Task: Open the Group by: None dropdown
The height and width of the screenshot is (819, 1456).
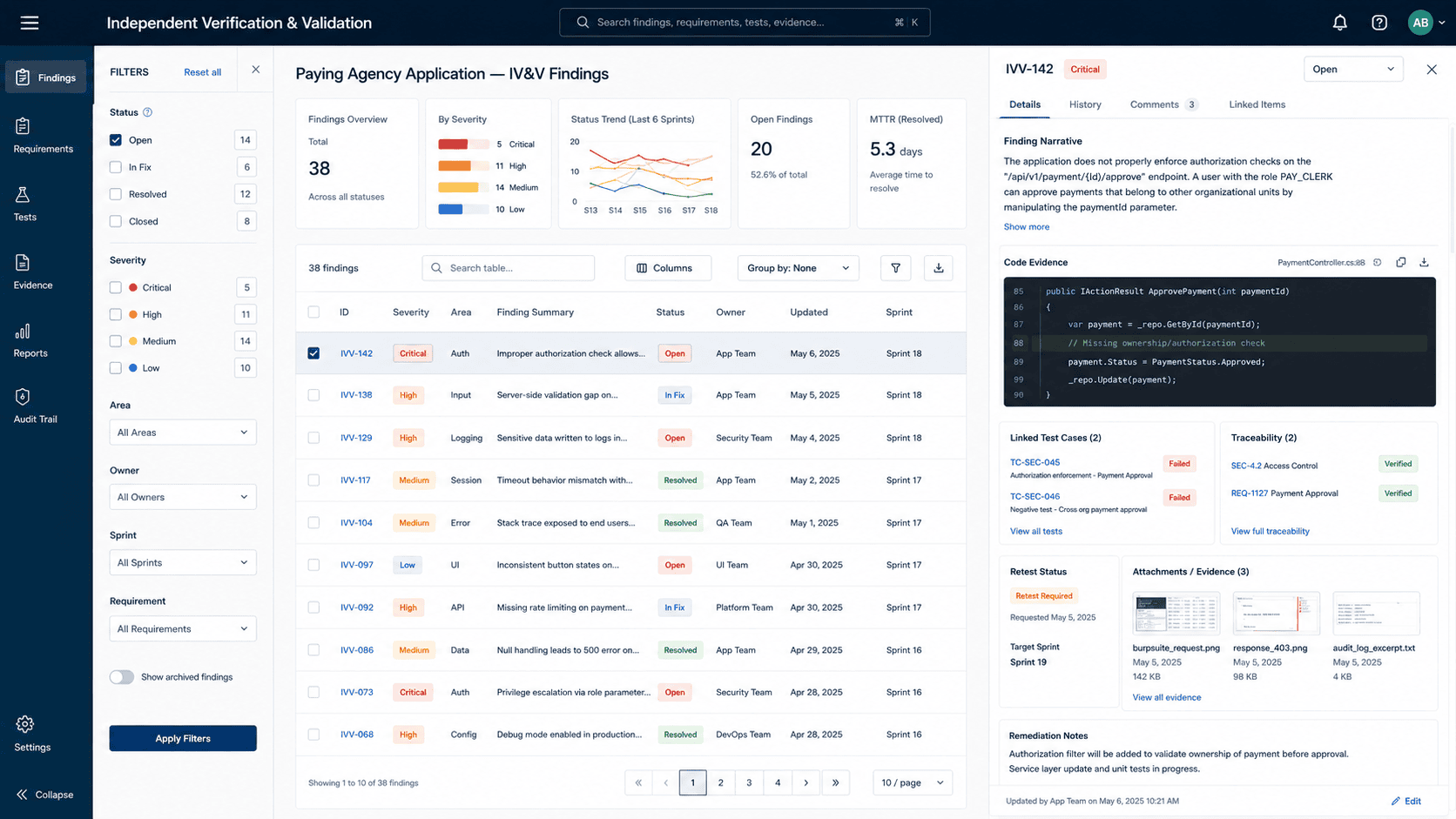Action: [798, 268]
